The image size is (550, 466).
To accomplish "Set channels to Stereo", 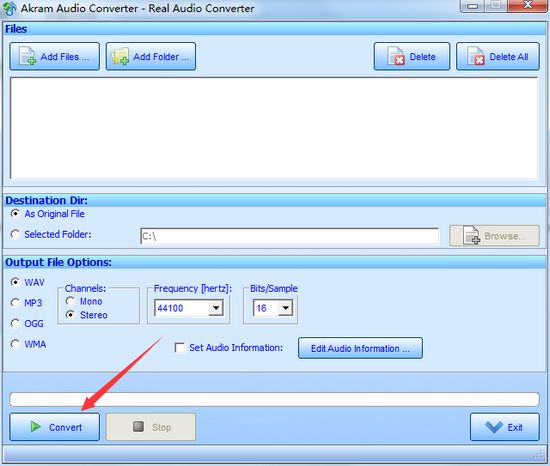I will click(70, 315).
